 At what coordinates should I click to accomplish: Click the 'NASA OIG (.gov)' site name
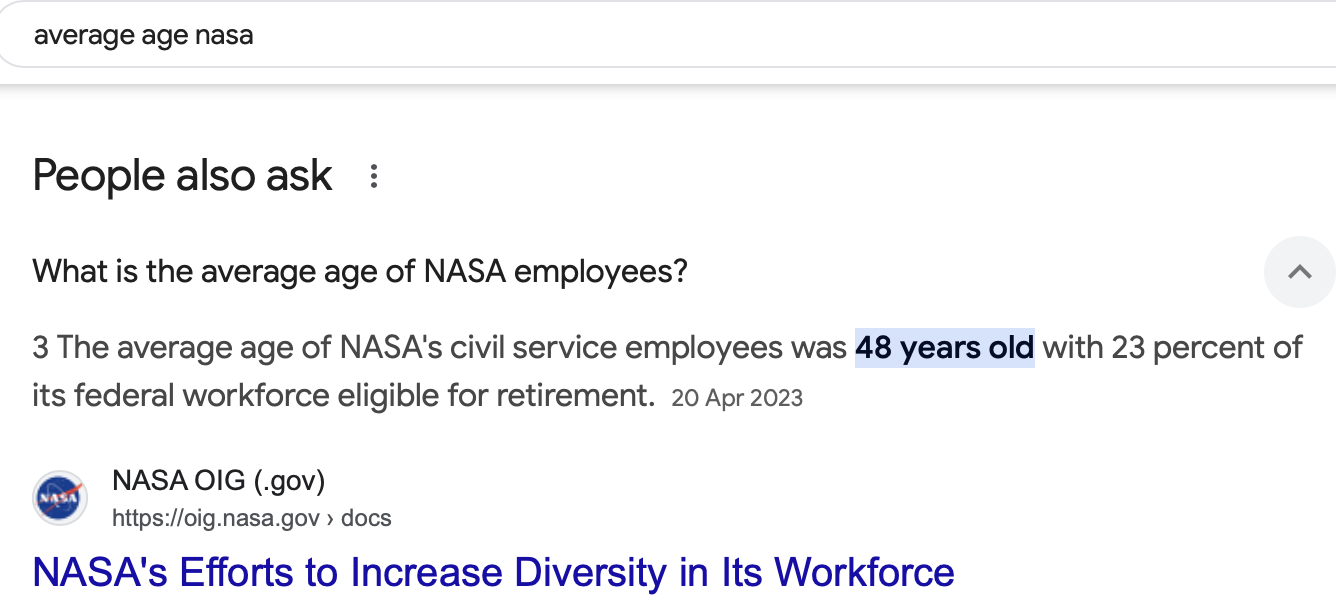(x=218, y=481)
